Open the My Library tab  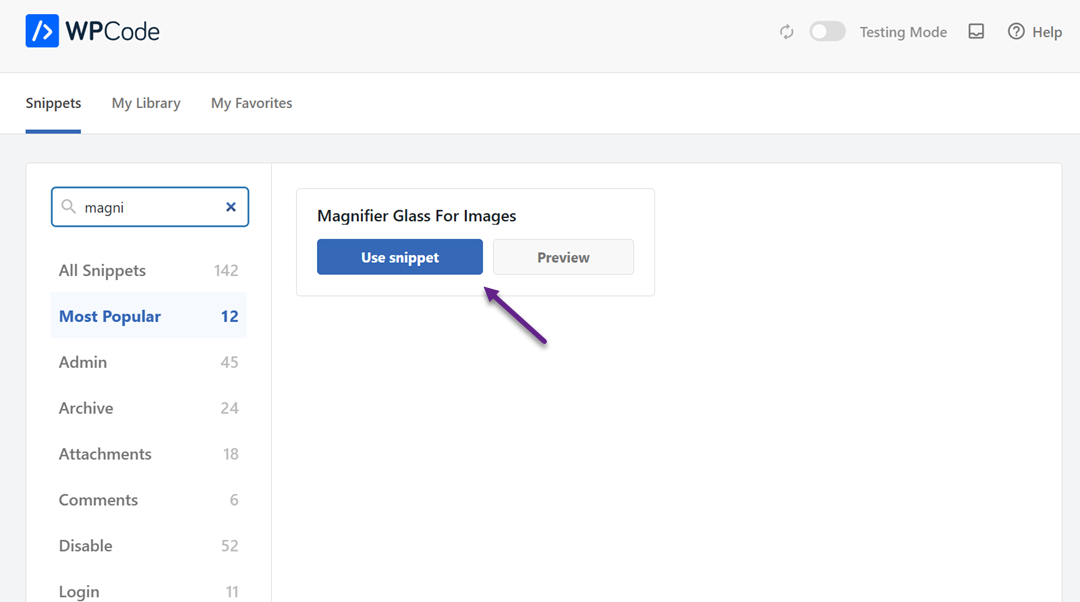146,103
